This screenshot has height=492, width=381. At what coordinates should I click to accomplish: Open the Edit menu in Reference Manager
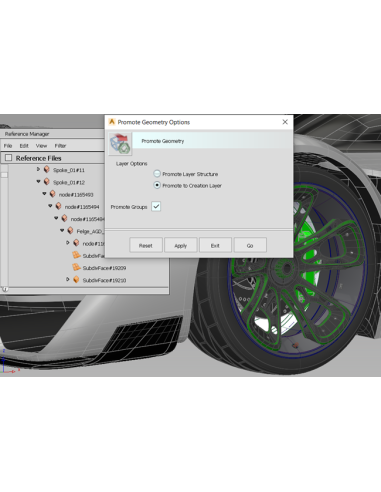pos(24,146)
